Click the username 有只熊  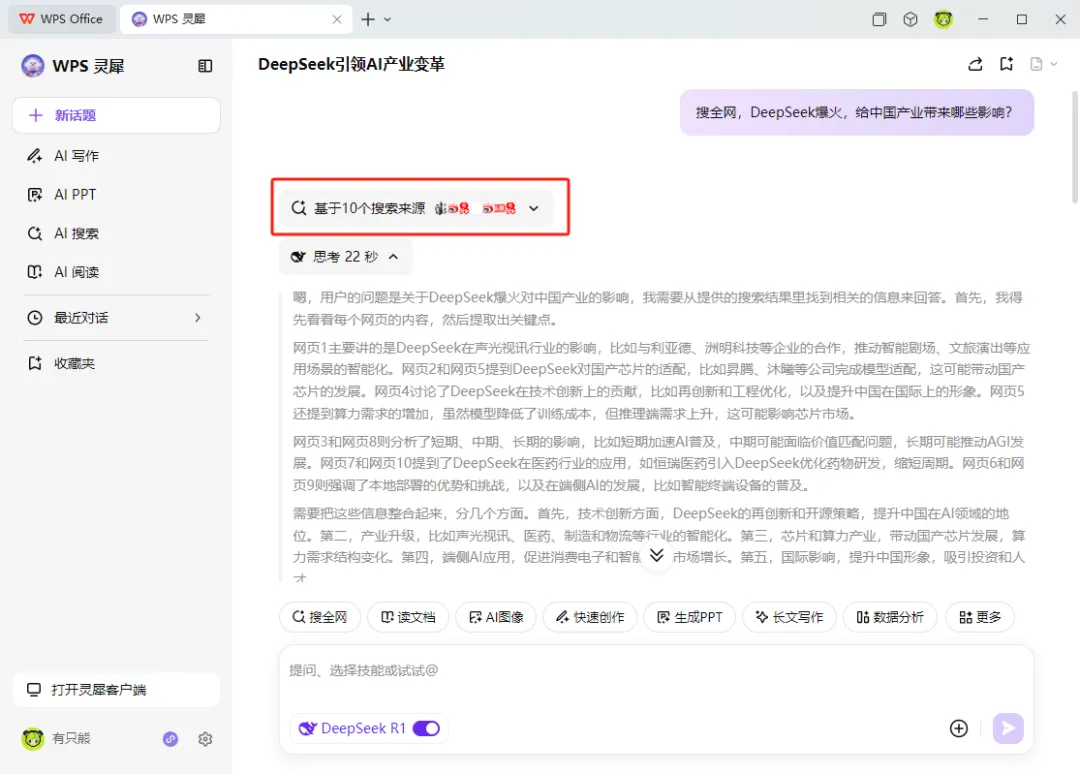pos(71,739)
